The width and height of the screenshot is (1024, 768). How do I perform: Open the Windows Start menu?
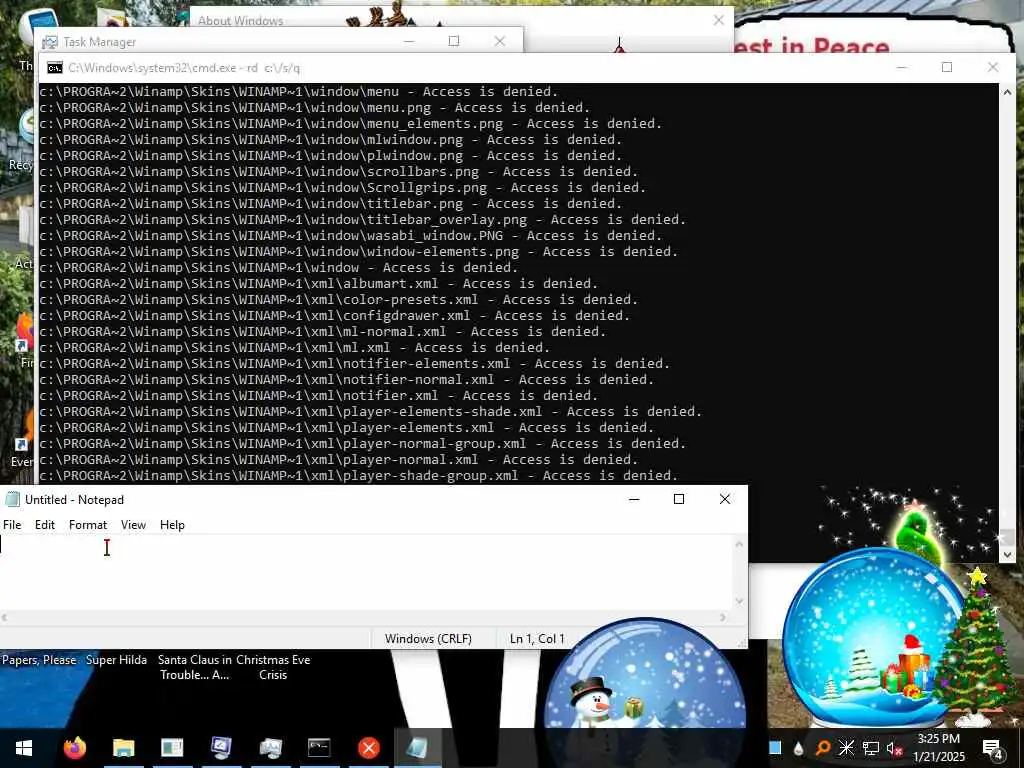click(x=24, y=748)
